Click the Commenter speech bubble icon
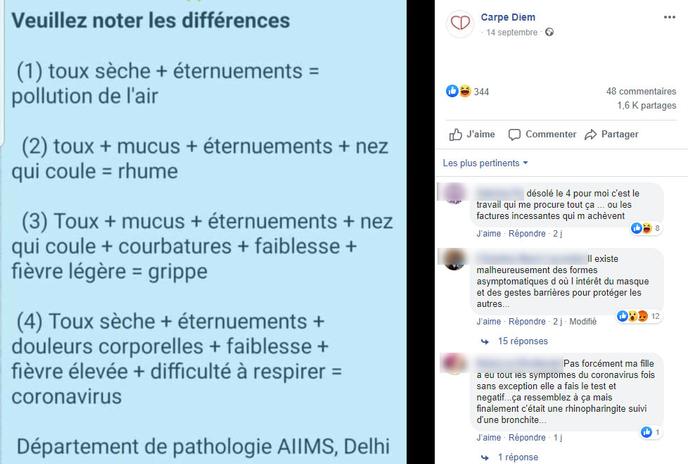Screen dimensions: 688x464 [x=514, y=135]
